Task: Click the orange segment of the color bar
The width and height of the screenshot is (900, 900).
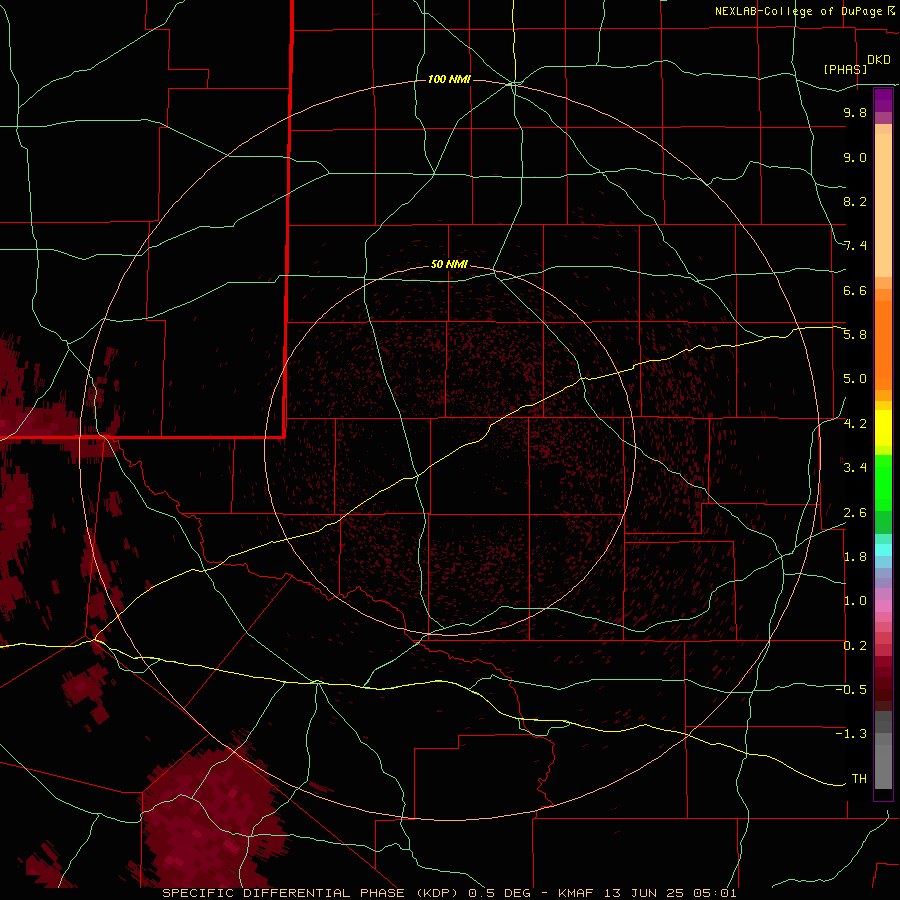Action: click(x=883, y=344)
